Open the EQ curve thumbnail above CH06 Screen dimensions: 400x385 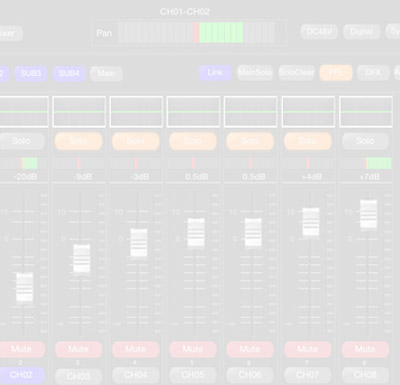(x=250, y=112)
